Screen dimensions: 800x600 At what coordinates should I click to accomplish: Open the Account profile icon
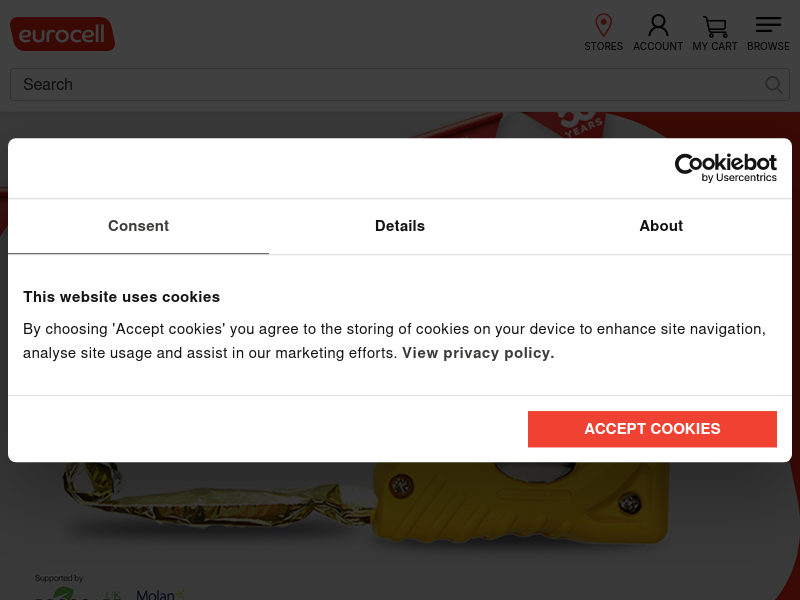tap(658, 26)
